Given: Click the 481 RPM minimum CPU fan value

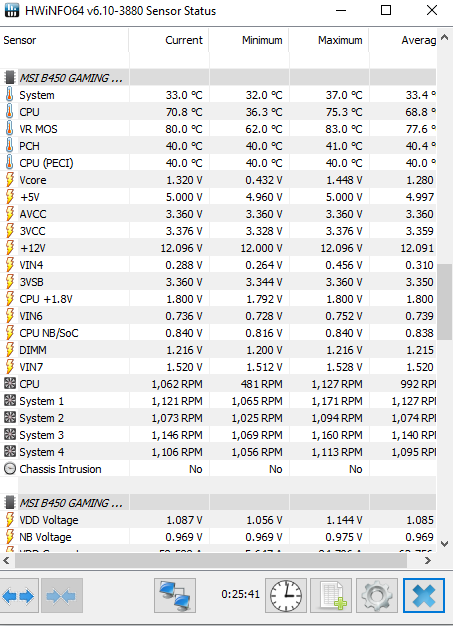Looking at the screenshot, I should 261,384.
